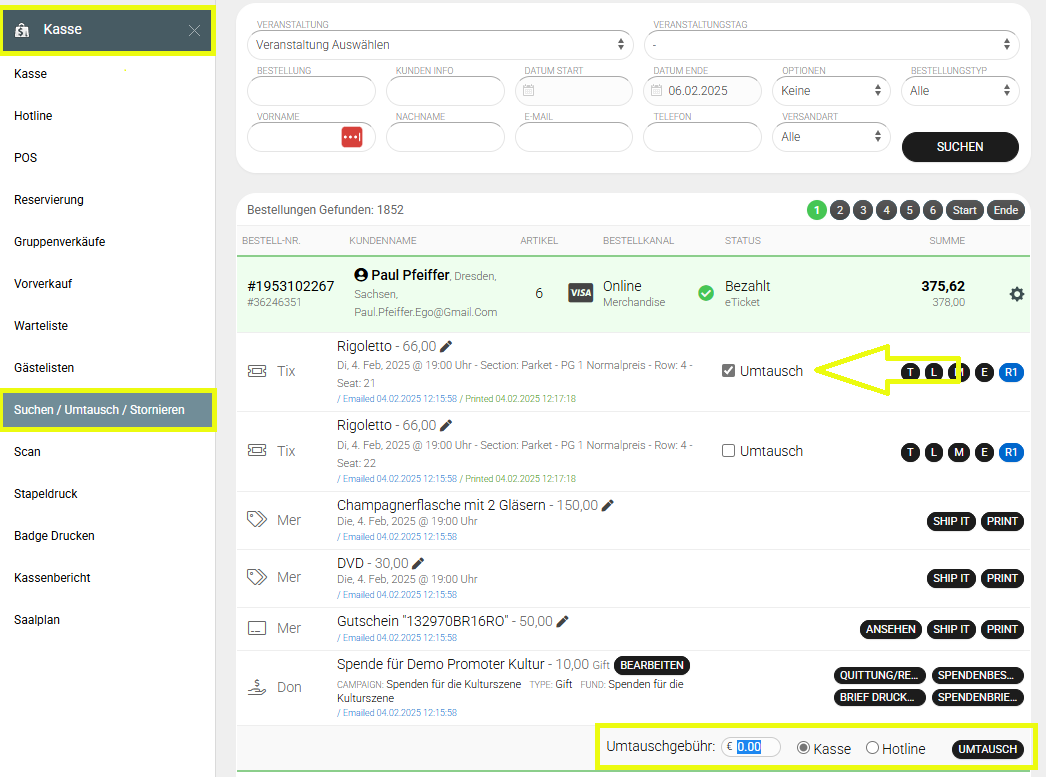This screenshot has width=1046, height=777.
Task: Open Kassenbericht in the sidebar
Action: coord(52,578)
